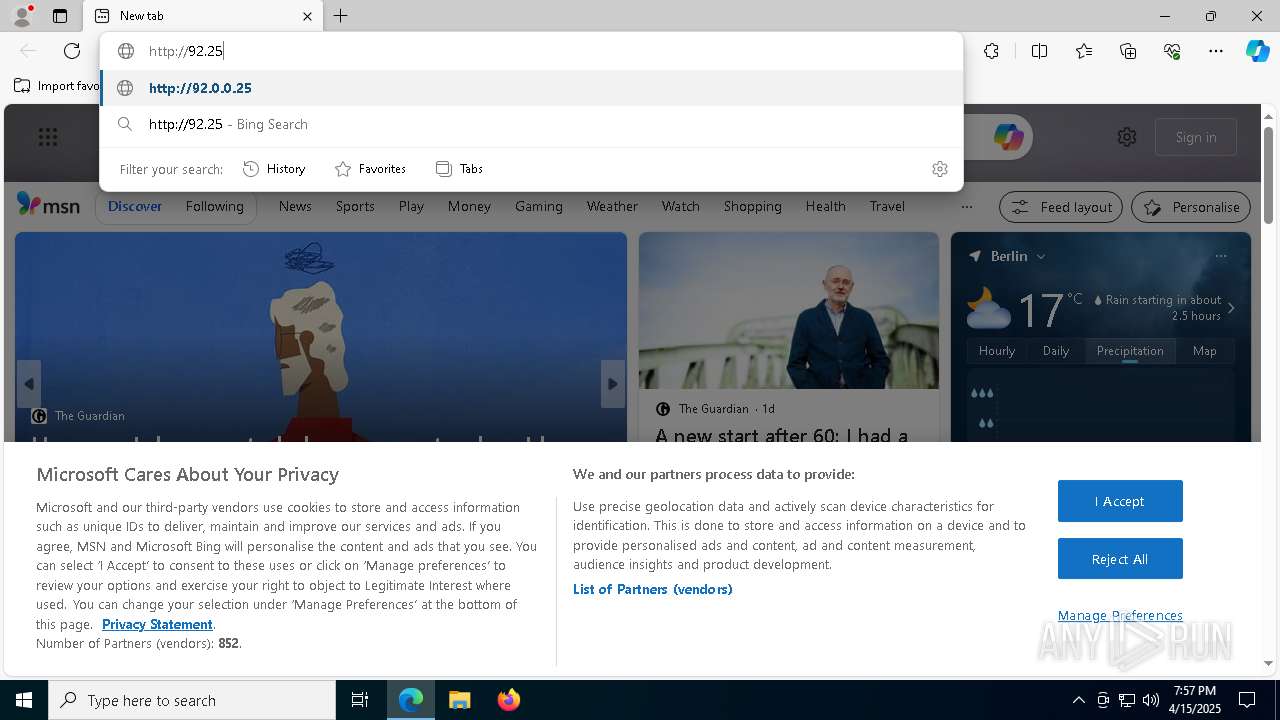This screenshot has width=1280, height=720.
Task: Click the taskbar search box
Action: 192,700
